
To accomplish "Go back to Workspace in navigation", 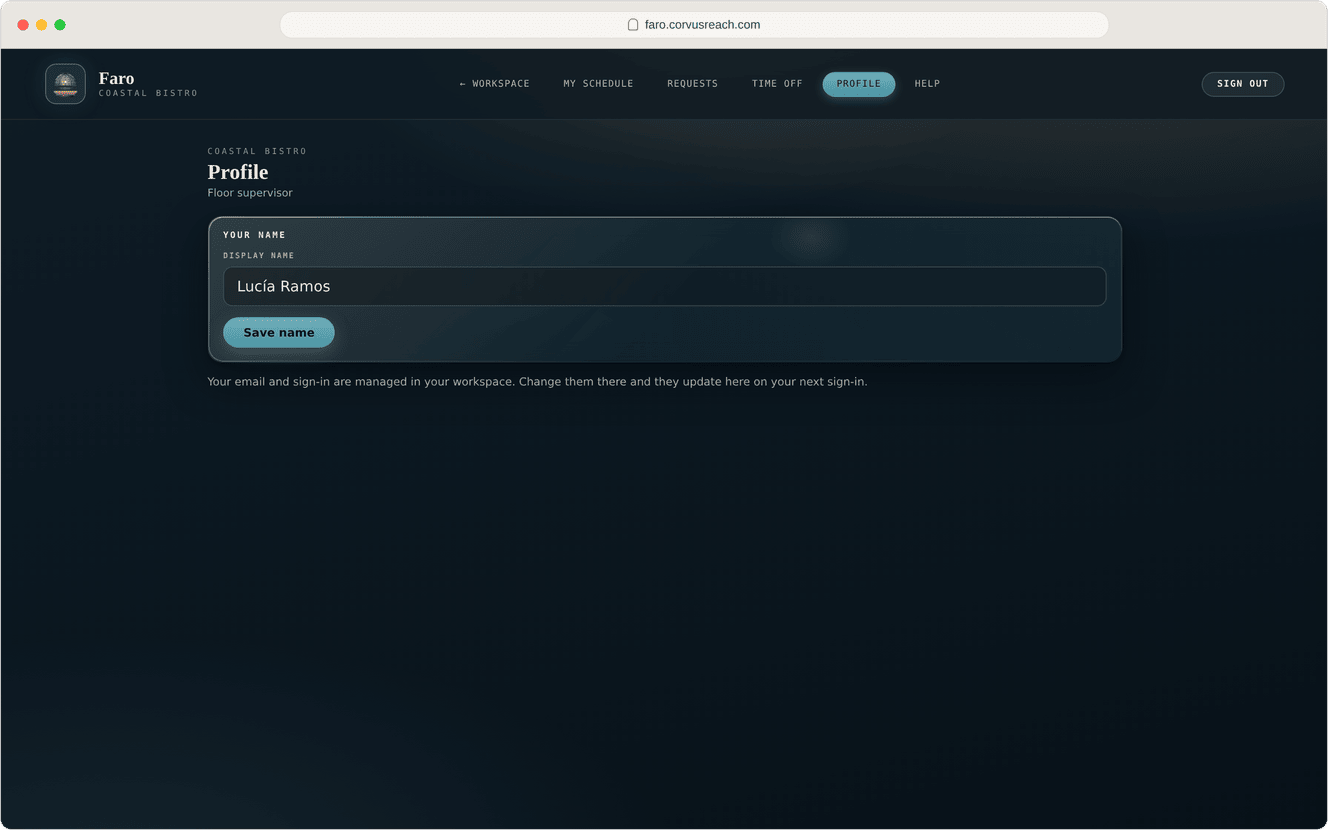I will [x=495, y=84].
